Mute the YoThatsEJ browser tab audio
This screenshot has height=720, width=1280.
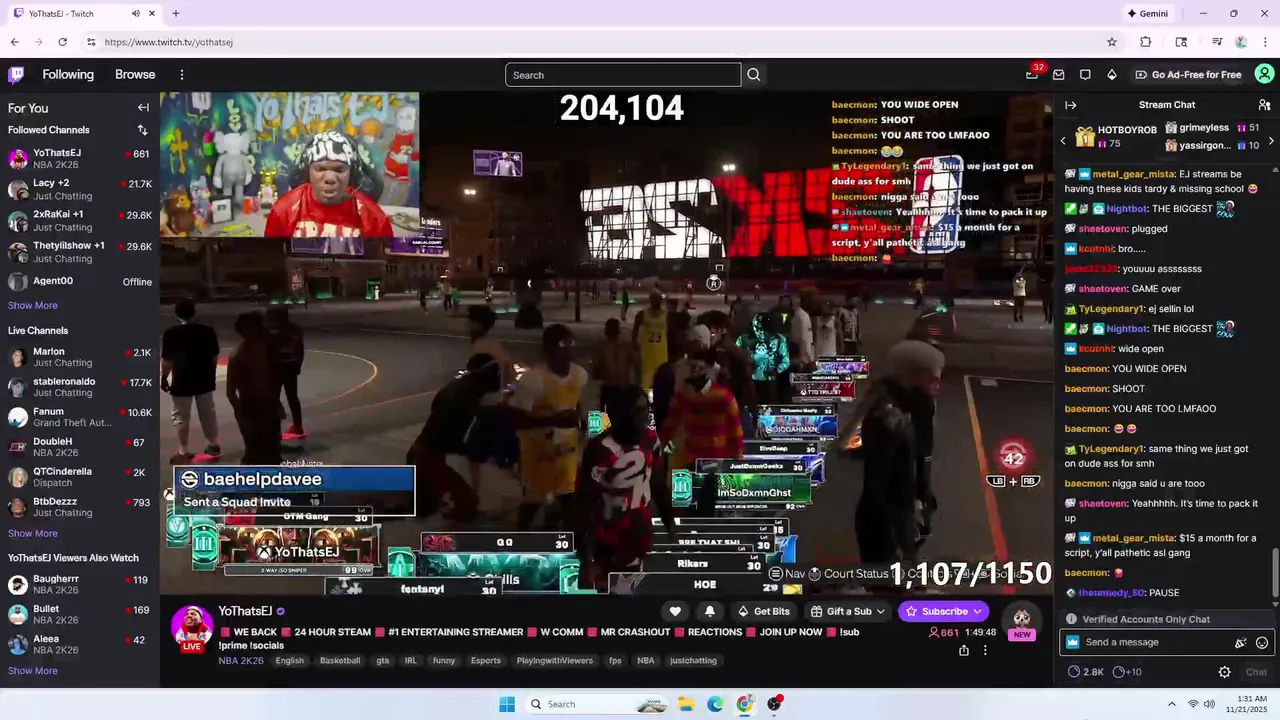[135, 14]
